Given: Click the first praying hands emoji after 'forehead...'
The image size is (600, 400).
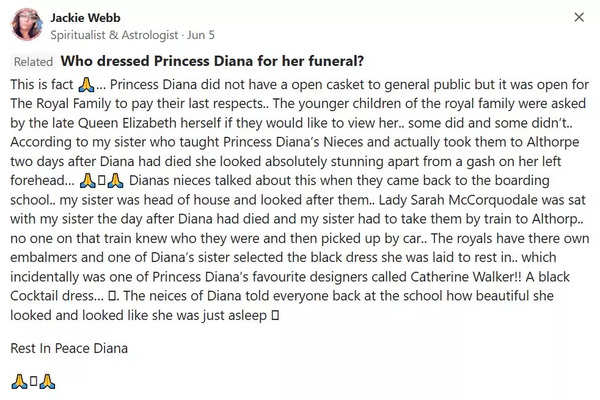Looking at the screenshot, I should click(x=88, y=181).
